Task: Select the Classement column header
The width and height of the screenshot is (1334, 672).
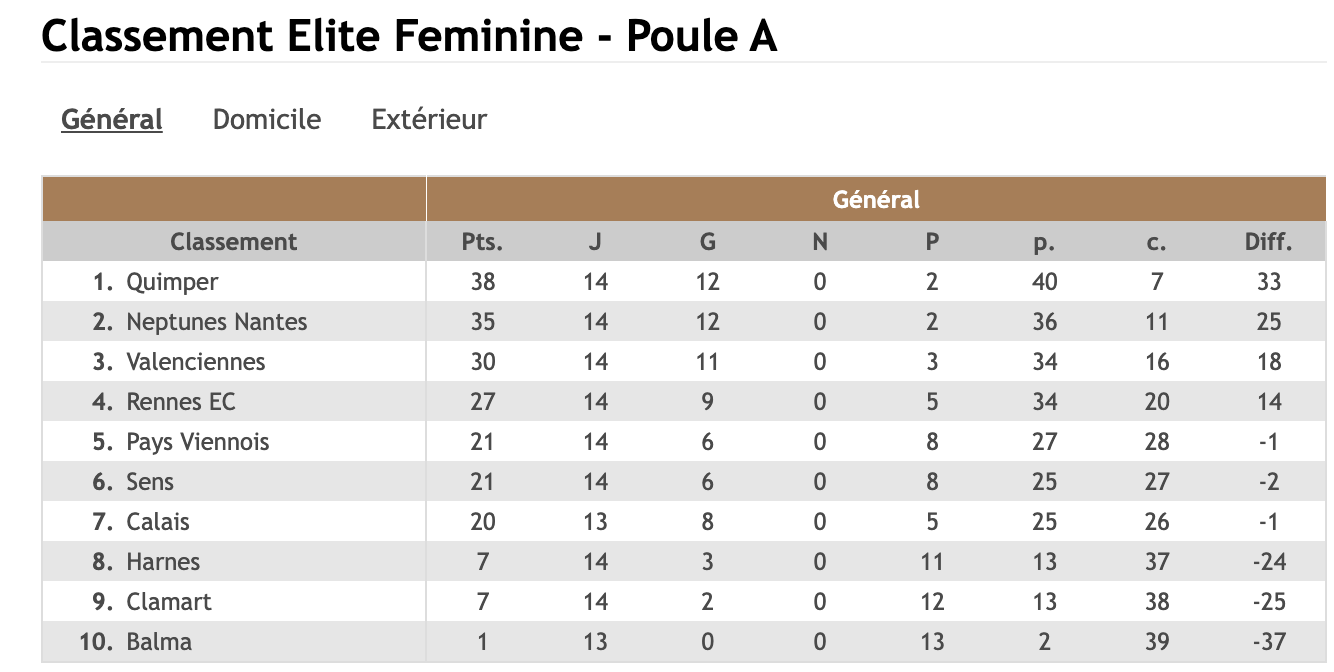Action: click(x=233, y=242)
